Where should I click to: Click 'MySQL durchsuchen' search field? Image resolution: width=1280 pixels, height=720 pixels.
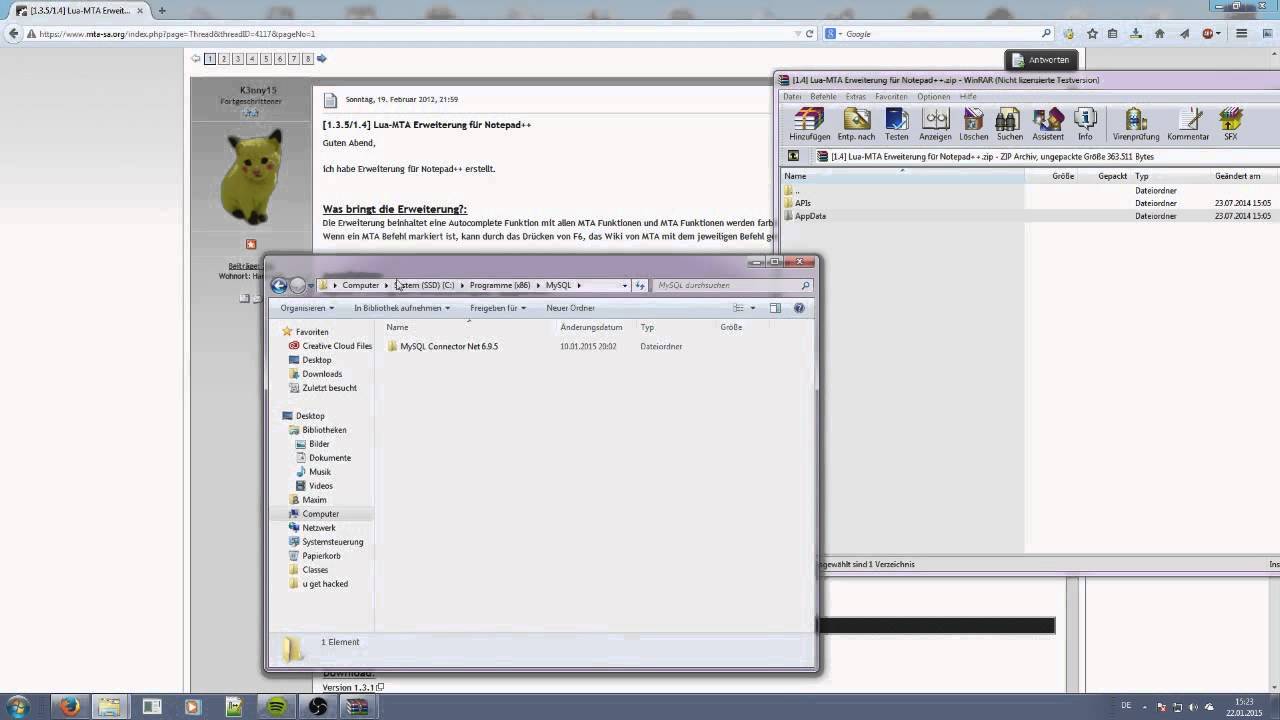(x=731, y=285)
